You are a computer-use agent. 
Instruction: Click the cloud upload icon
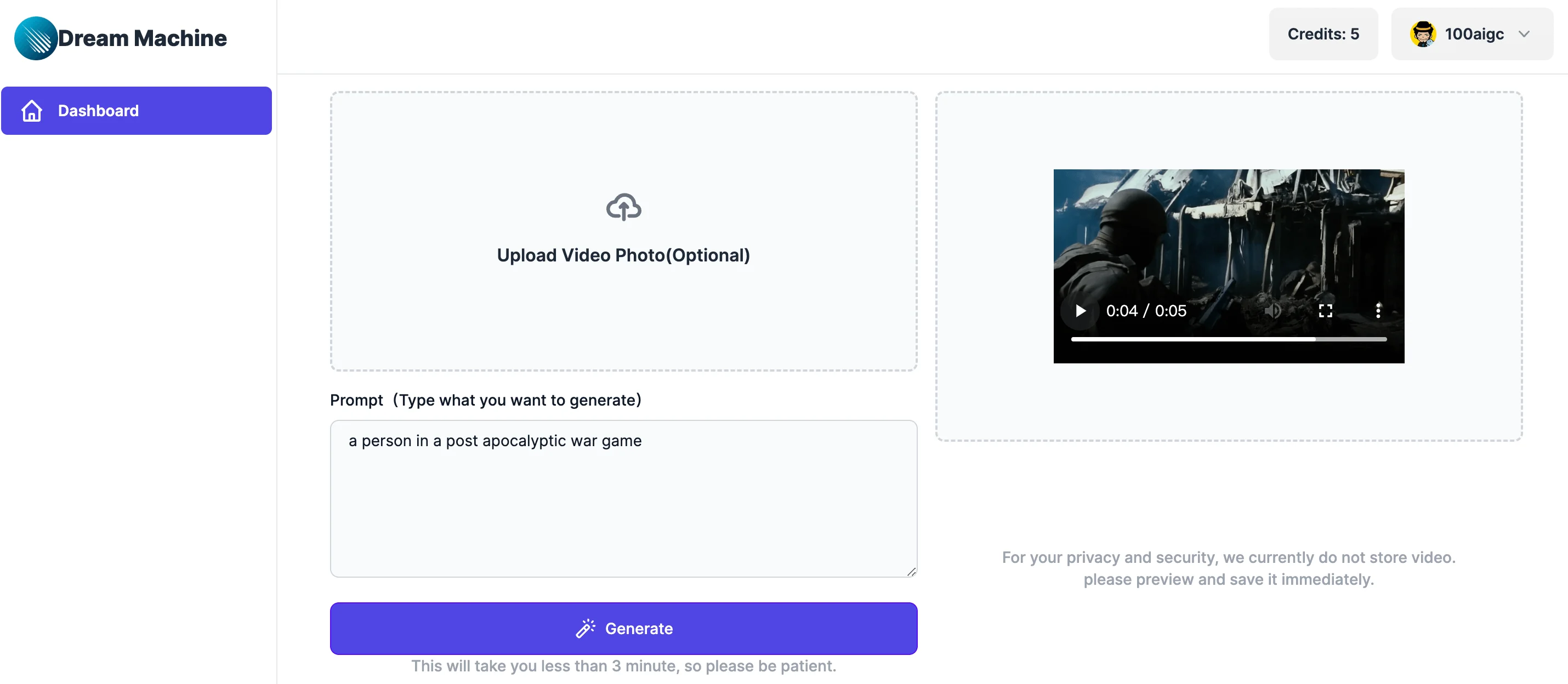(623, 207)
